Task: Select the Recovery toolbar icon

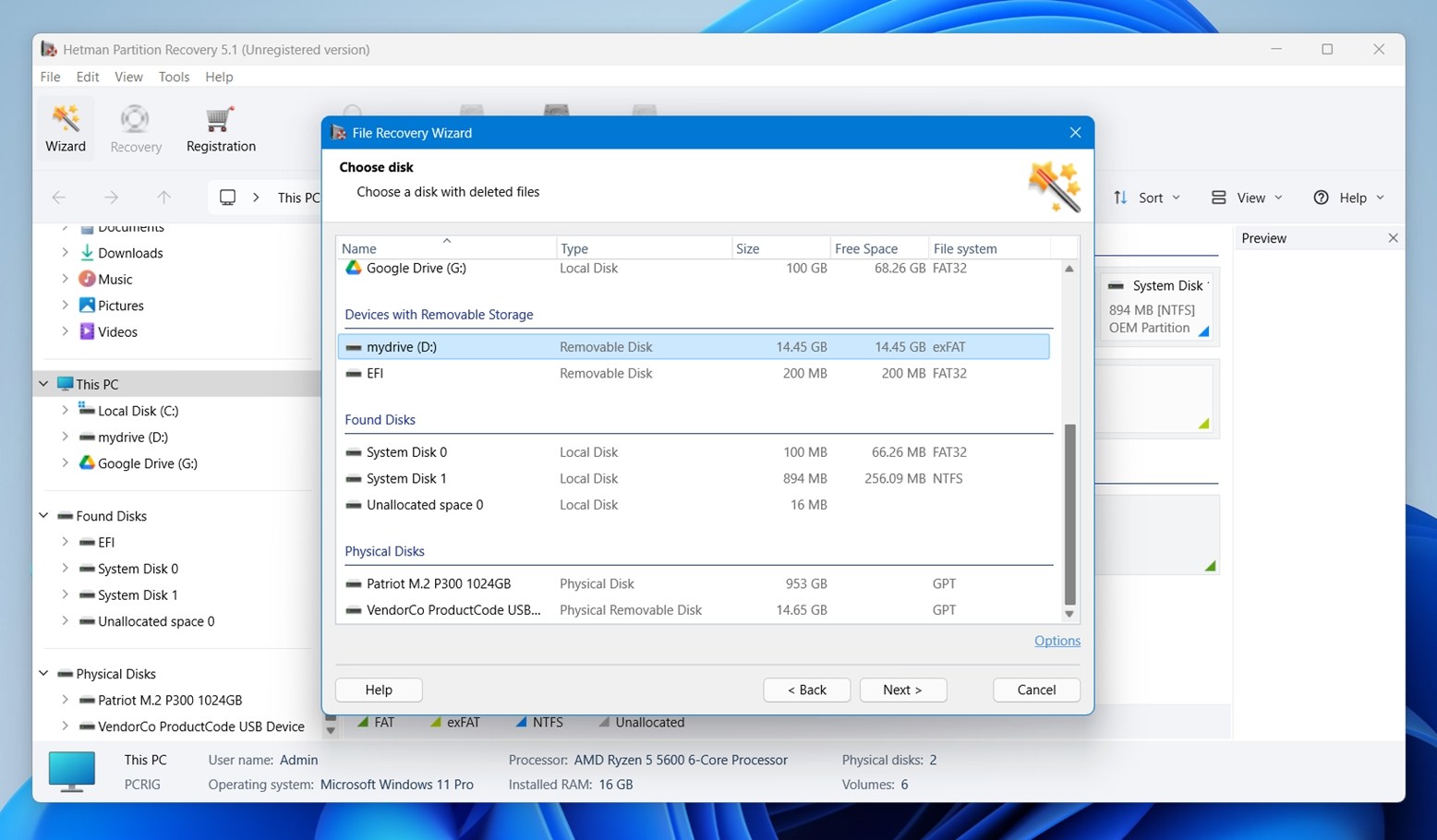Action: (x=135, y=127)
